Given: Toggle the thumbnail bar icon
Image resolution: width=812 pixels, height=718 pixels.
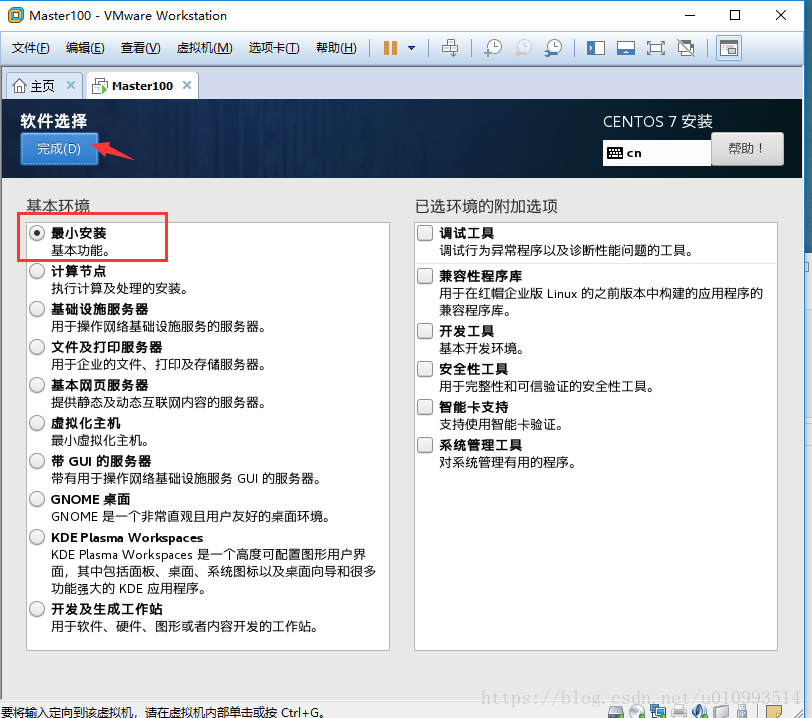Looking at the screenshot, I should [626, 48].
